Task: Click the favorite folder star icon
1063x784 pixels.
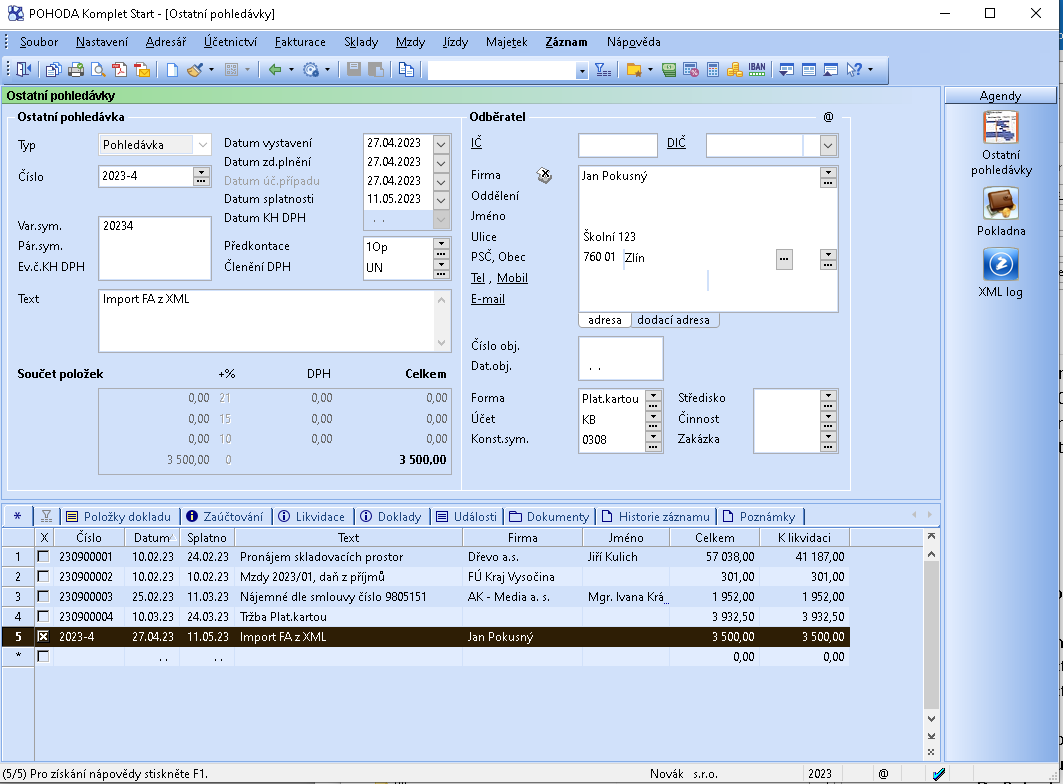Action: [x=634, y=69]
